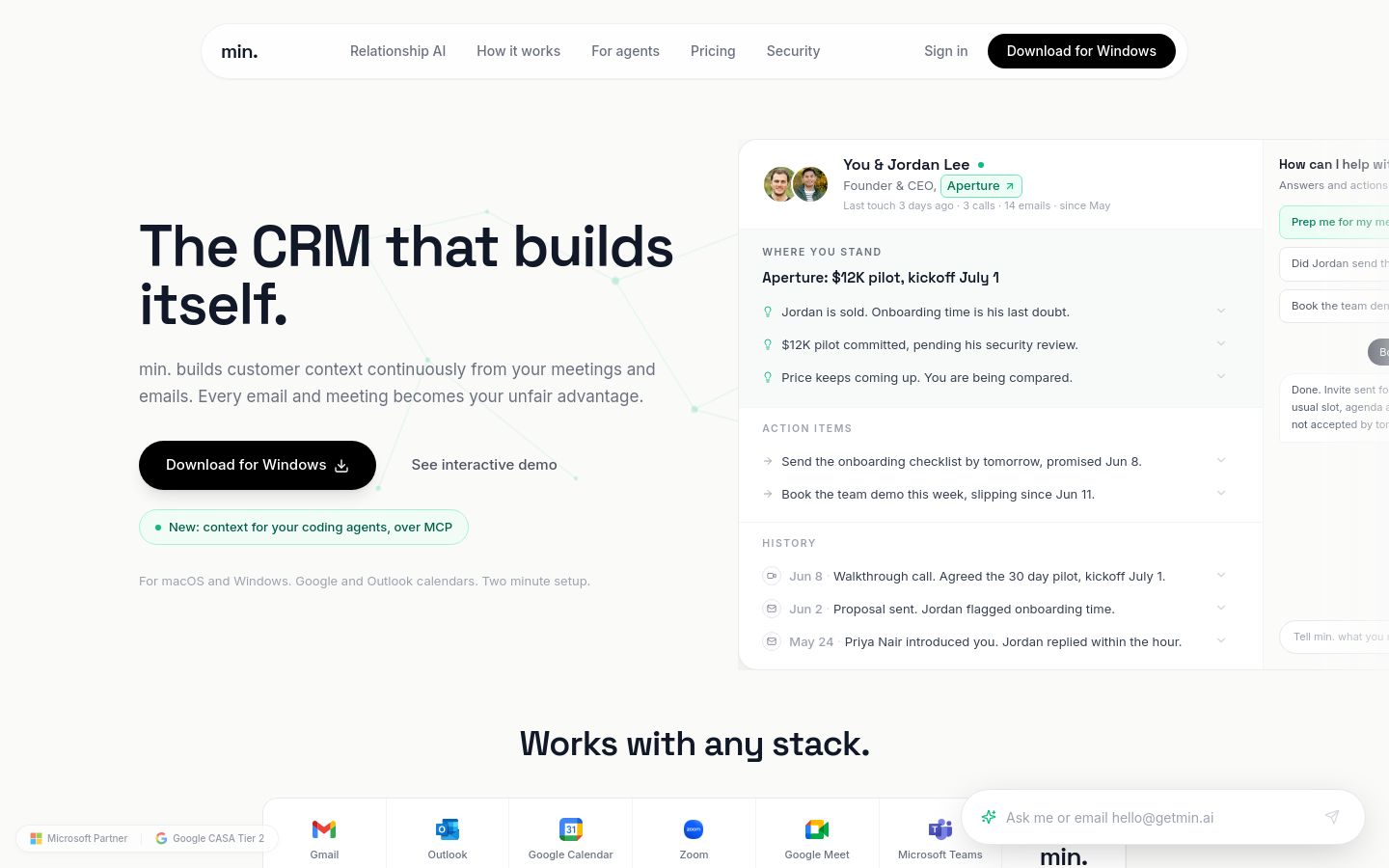1389x868 pixels.
Task: Click "Aperture: $12K pilot, kickoff July 1" heading
Action: pyautogui.click(x=881, y=278)
